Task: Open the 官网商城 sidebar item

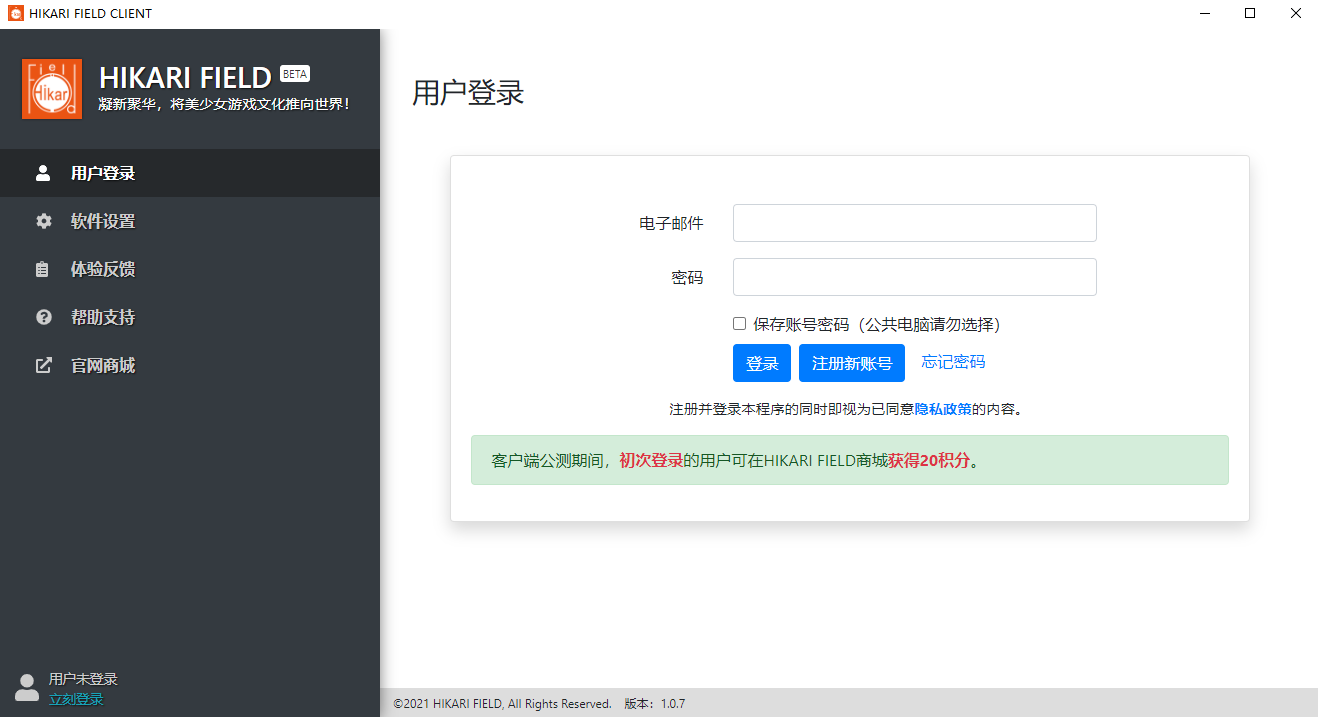Action: coord(190,365)
